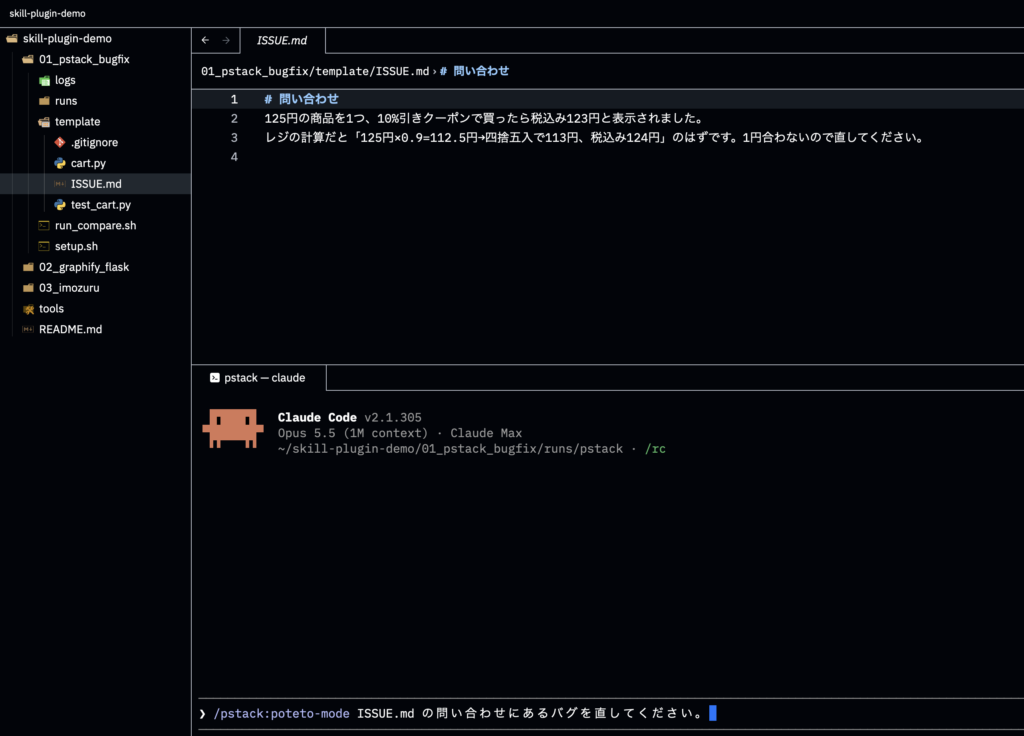Open setup.sh in the file tree
Screen dimensions: 1024x736
(x=76, y=246)
